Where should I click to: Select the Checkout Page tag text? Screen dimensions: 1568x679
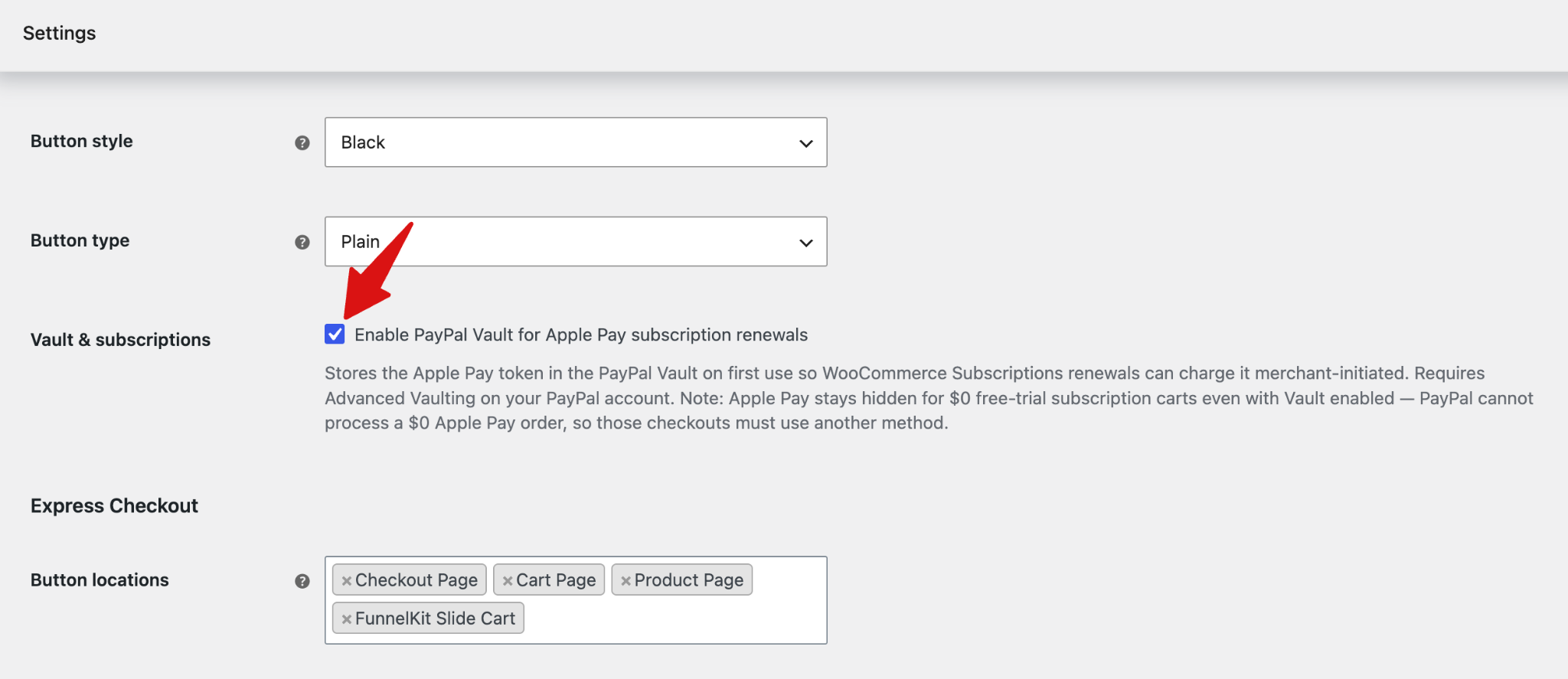point(416,580)
